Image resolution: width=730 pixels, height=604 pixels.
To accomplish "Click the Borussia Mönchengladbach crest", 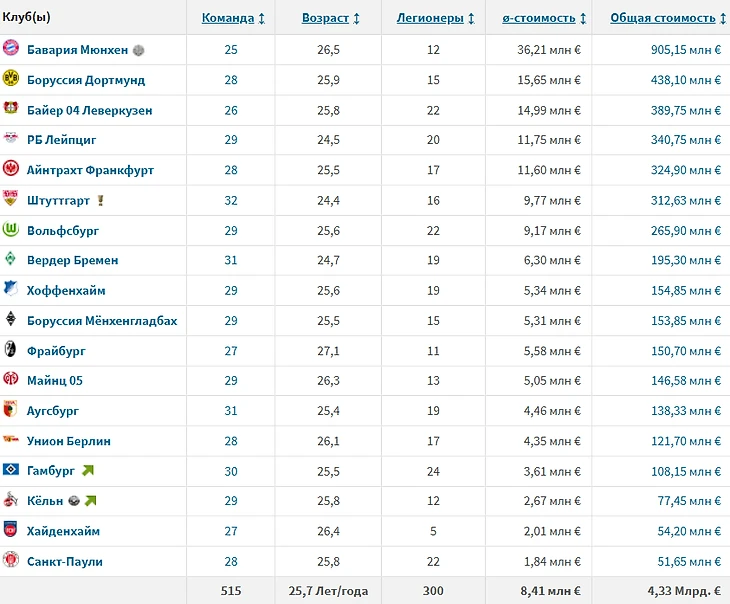I will pyautogui.click(x=10, y=319).
